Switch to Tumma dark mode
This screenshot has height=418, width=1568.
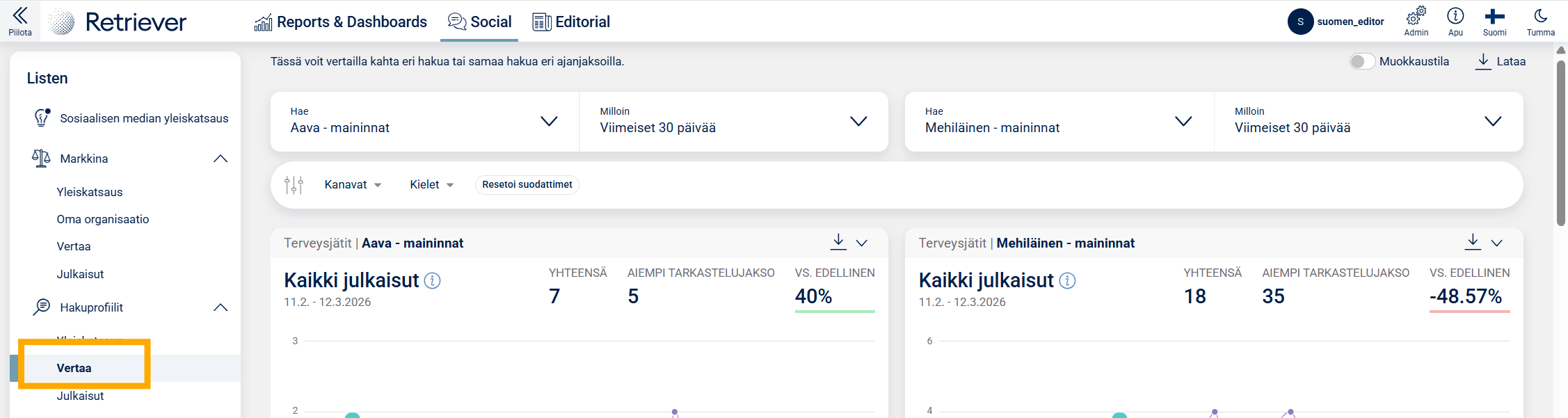coord(1540,17)
